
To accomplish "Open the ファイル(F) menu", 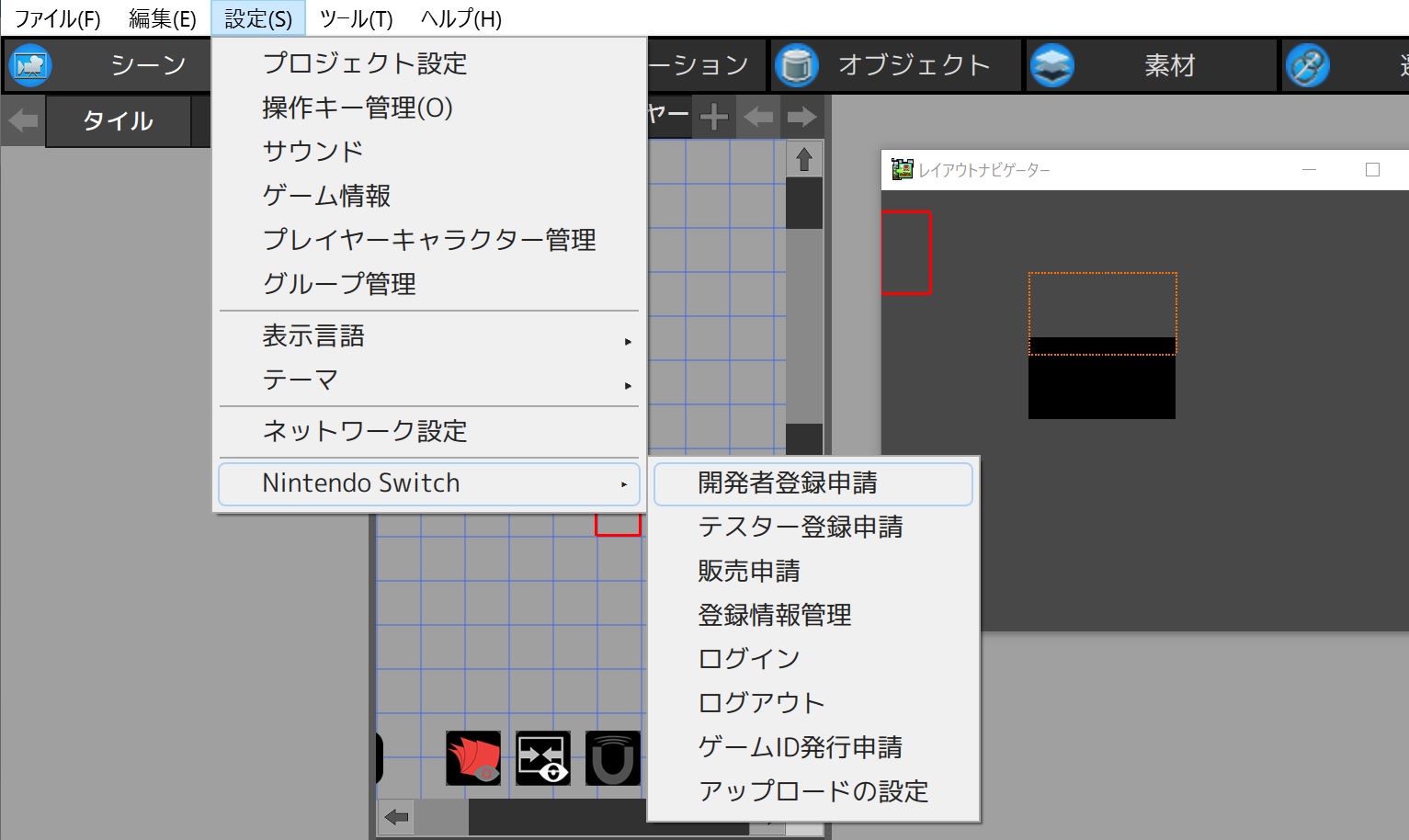I will (57, 18).
